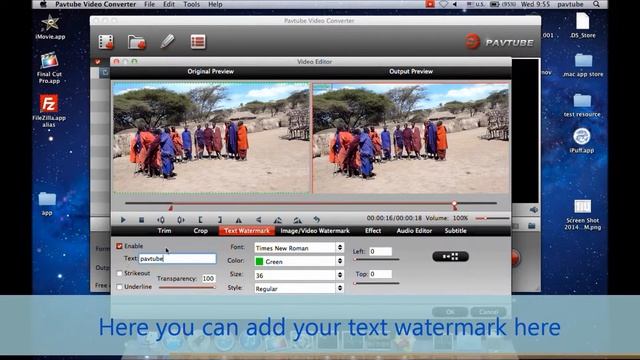
Task: Click the Output Preview video pane
Action: tap(411, 138)
